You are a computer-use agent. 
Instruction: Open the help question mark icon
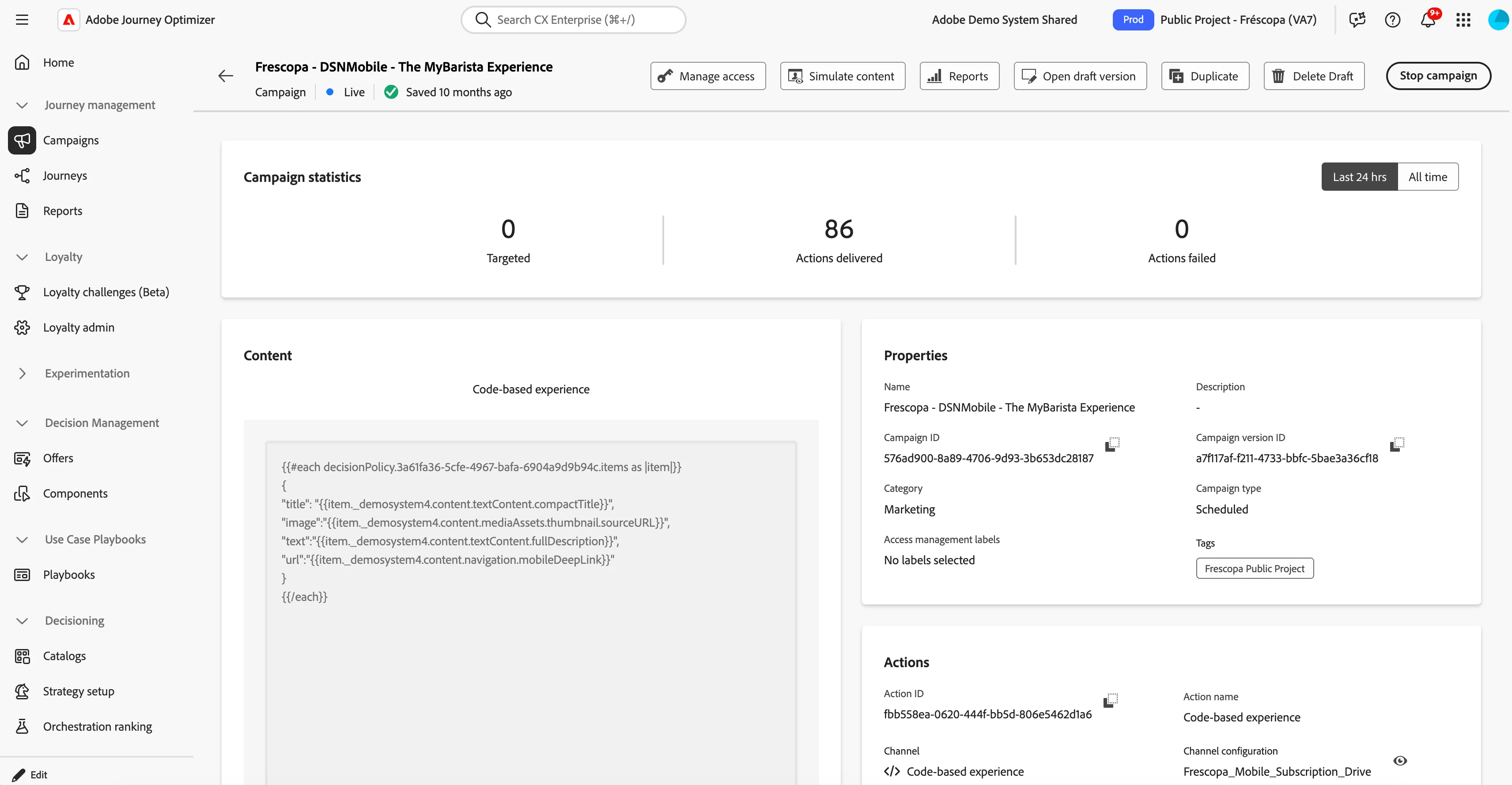click(x=1392, y=20)
